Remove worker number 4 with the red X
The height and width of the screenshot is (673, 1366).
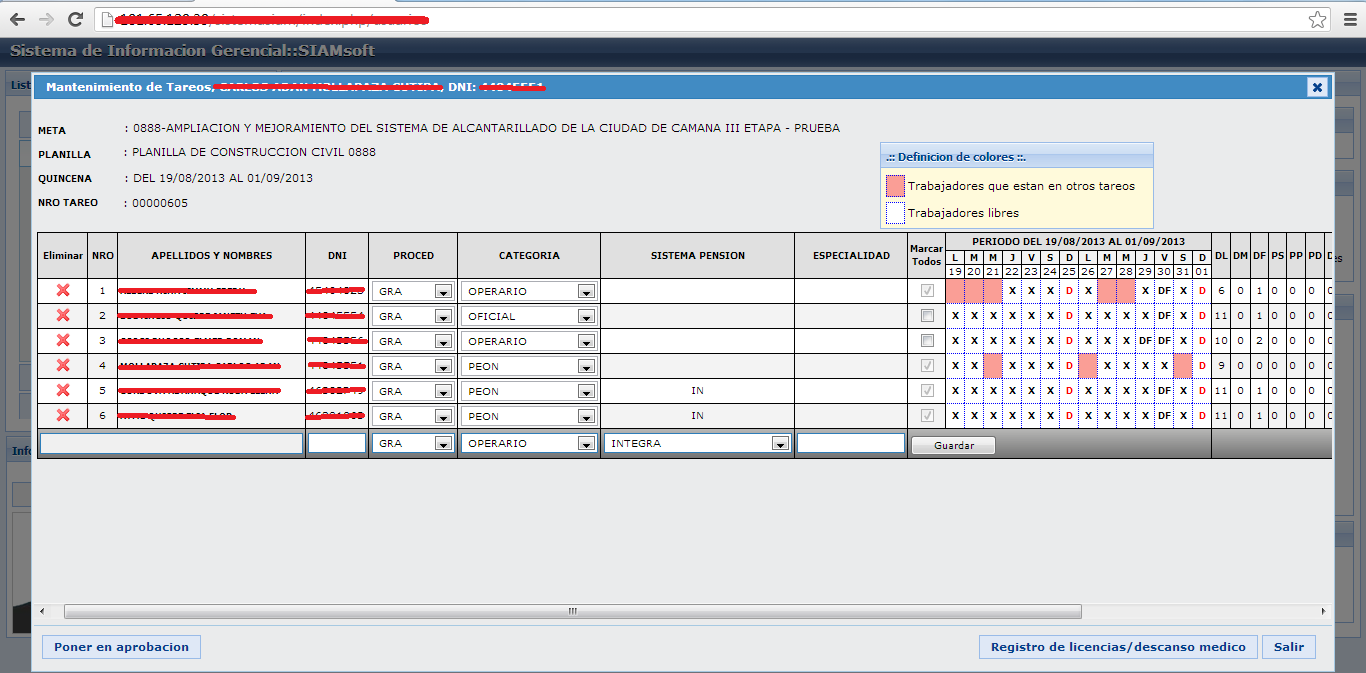point(62,366)
